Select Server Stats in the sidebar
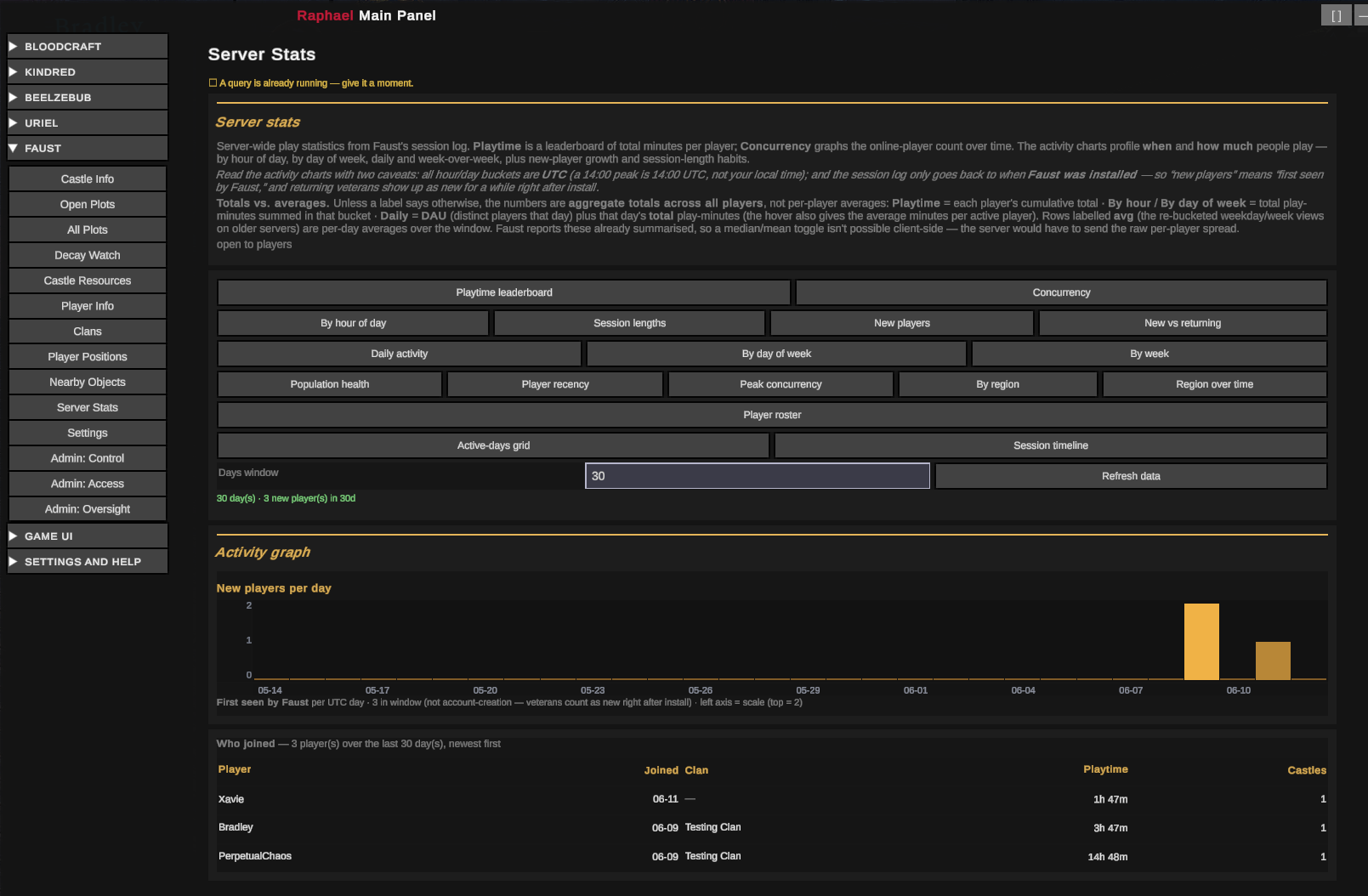The width and height of the screenshot is (1368, 896). [x=88, y=407]
